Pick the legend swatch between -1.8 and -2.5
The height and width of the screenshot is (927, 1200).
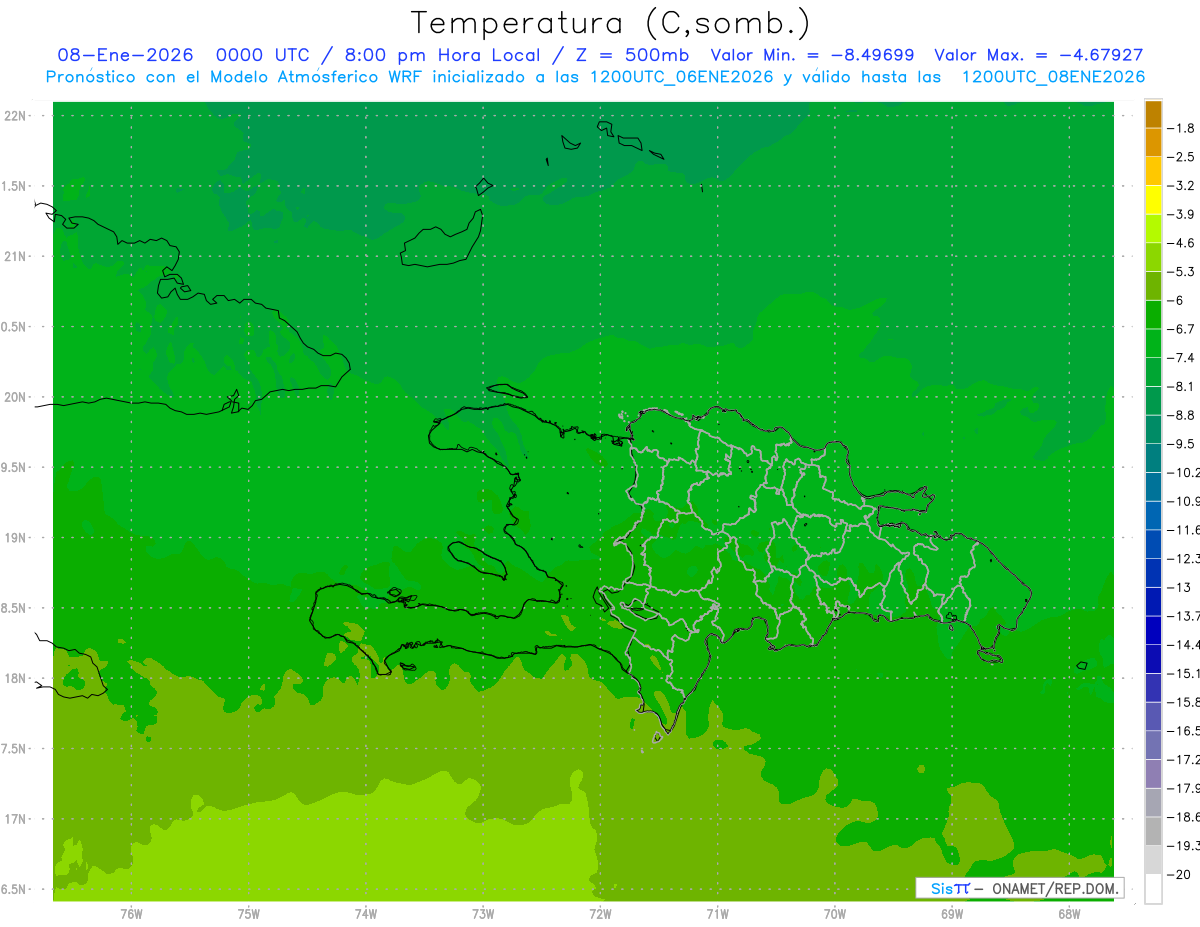tap(1153, 142)
